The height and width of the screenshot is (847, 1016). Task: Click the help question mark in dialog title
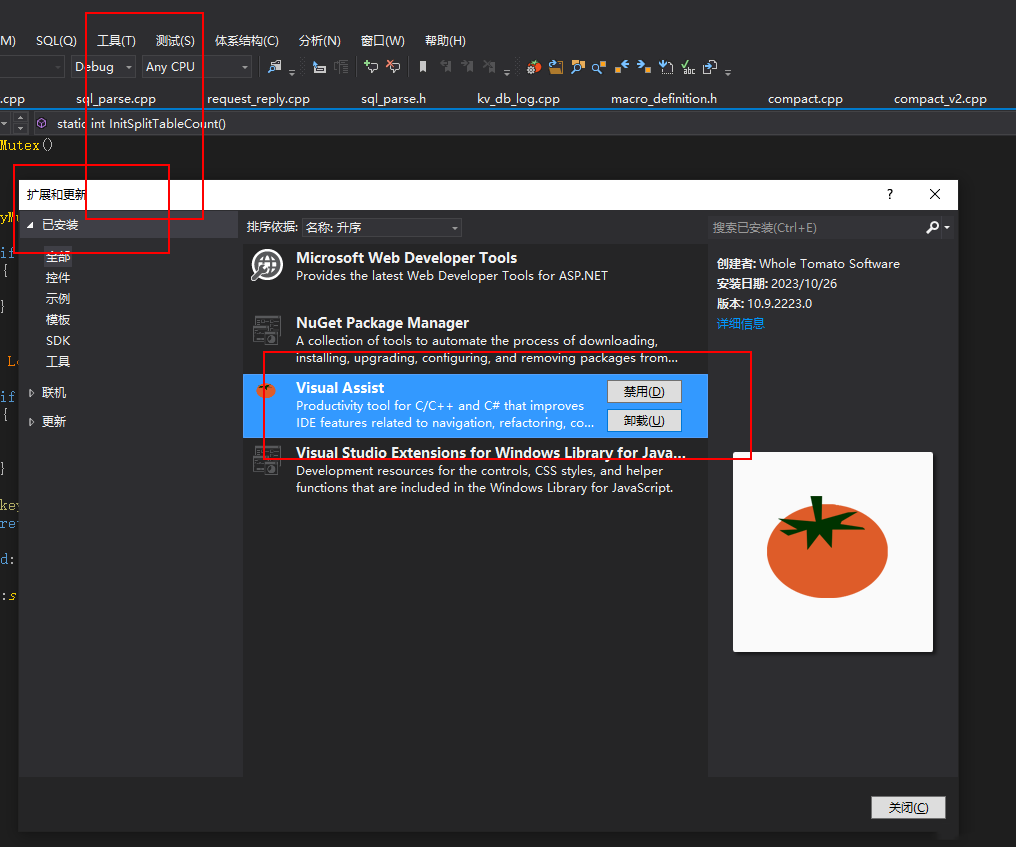(890, 194)
